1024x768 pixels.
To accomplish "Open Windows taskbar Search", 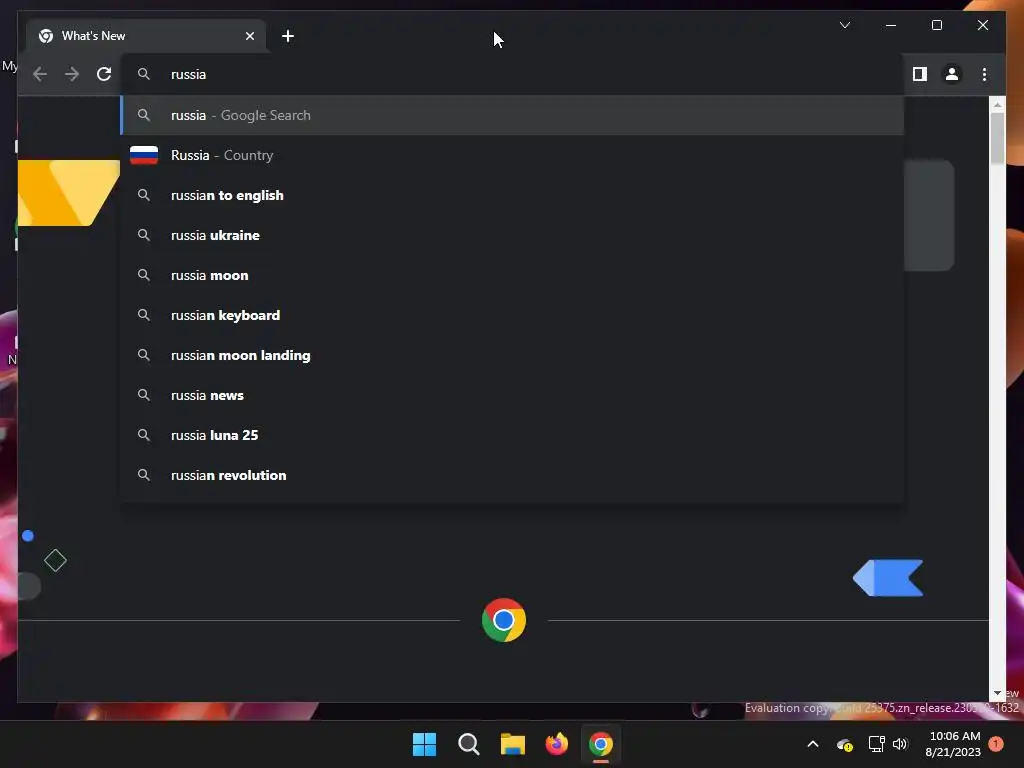I will click(x=468, y=744).
